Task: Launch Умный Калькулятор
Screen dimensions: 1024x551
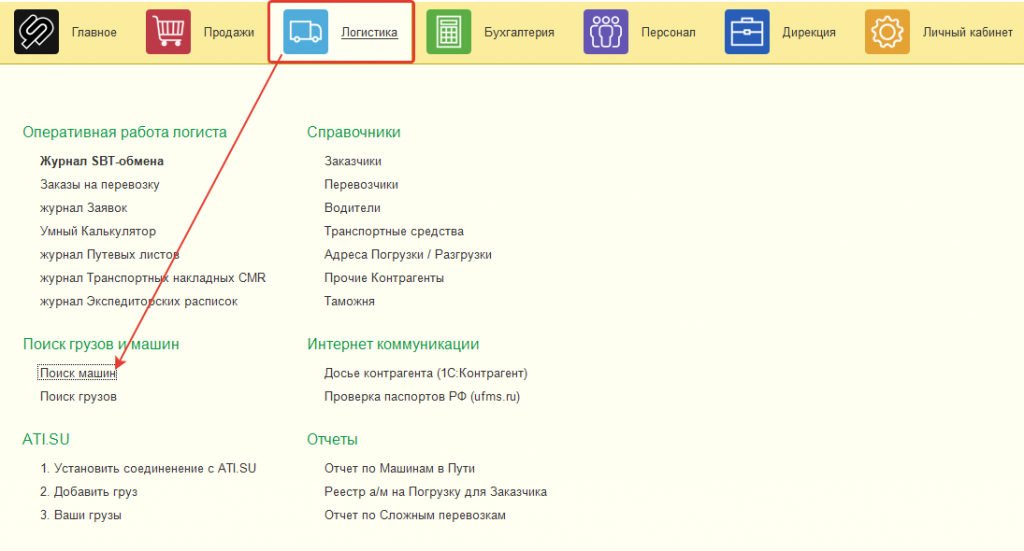Action: click(x=98, y=231)
